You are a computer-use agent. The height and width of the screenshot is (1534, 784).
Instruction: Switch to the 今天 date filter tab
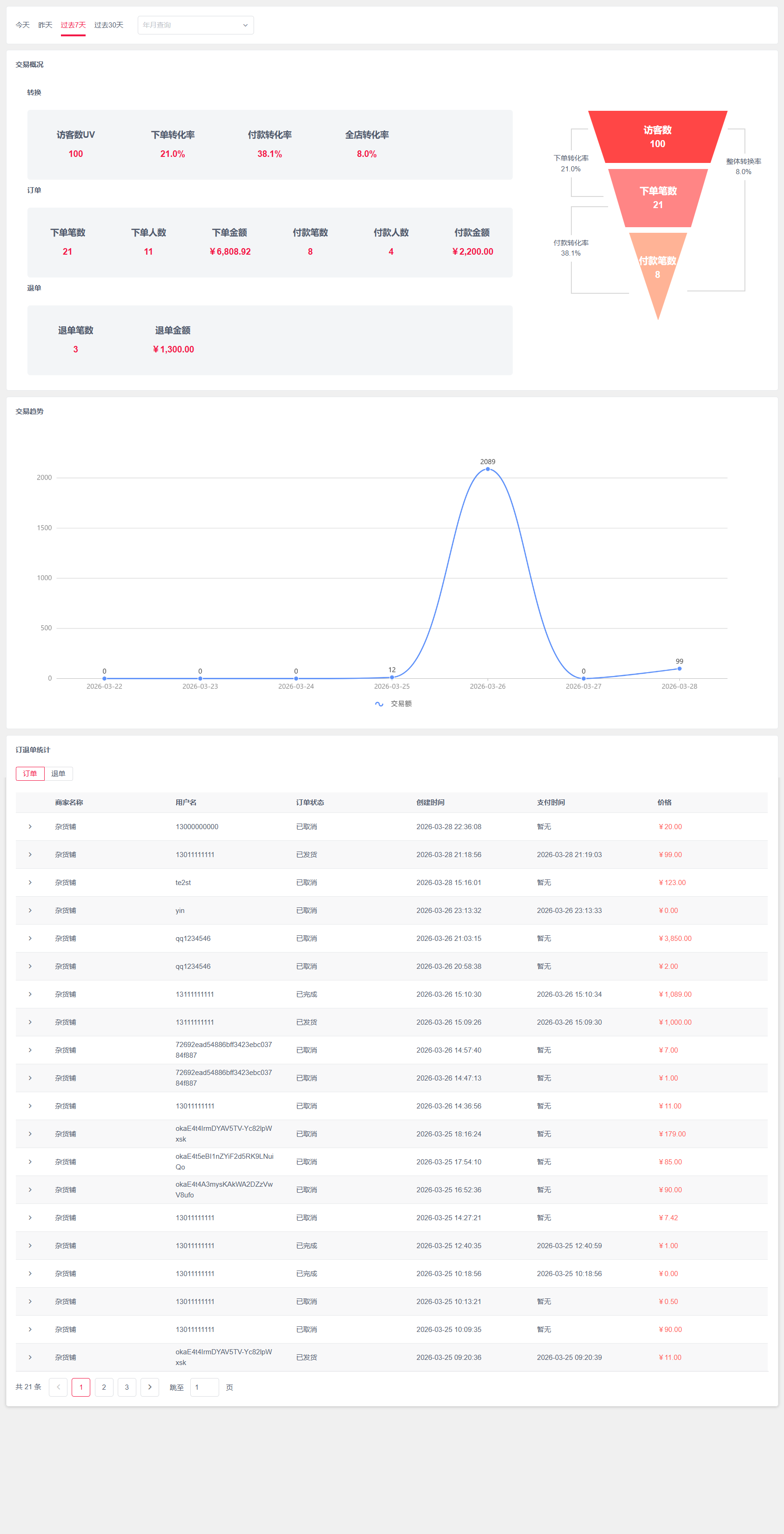pyautogui.click(x=22, y=25)
